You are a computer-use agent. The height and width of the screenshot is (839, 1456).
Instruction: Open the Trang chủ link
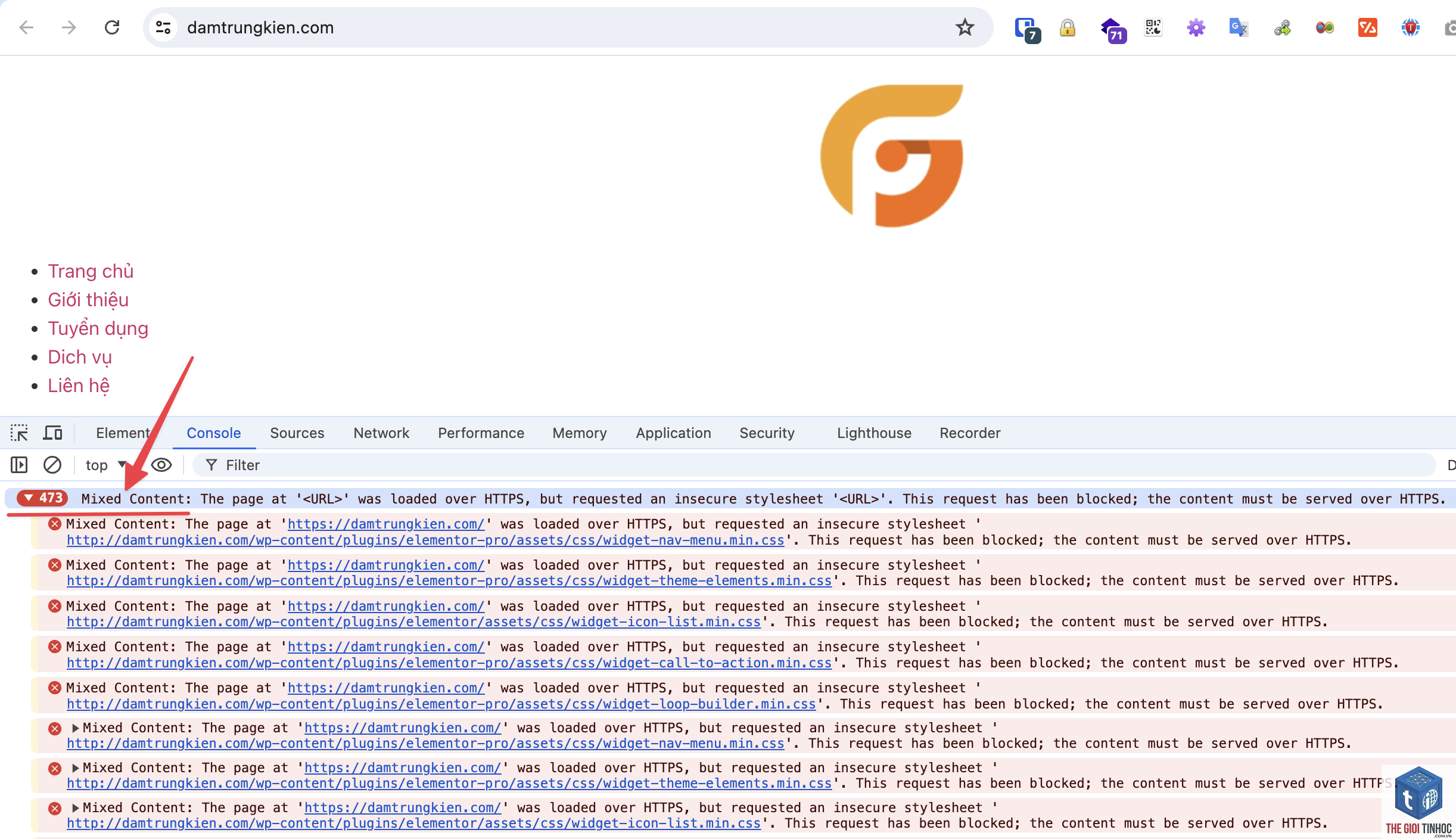(91, 271)
